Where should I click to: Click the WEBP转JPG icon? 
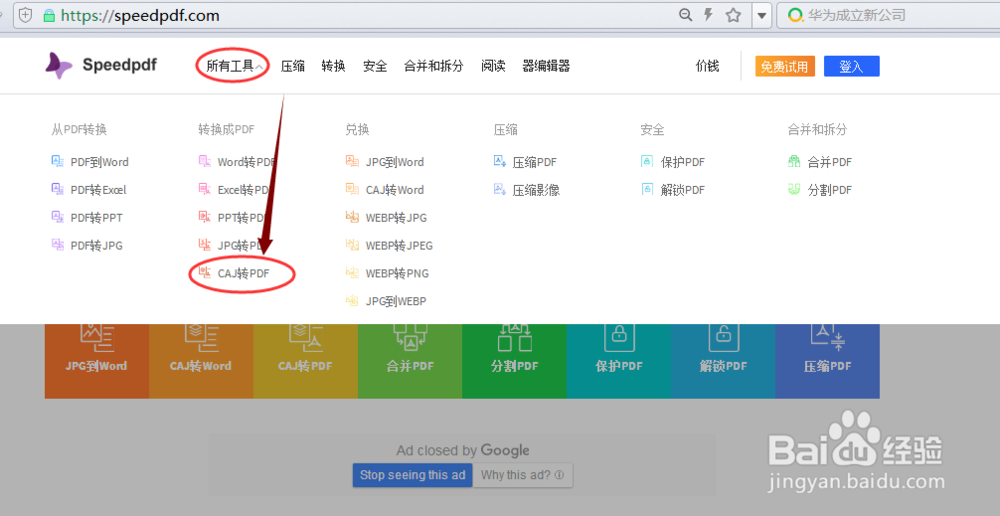point(352,217)
